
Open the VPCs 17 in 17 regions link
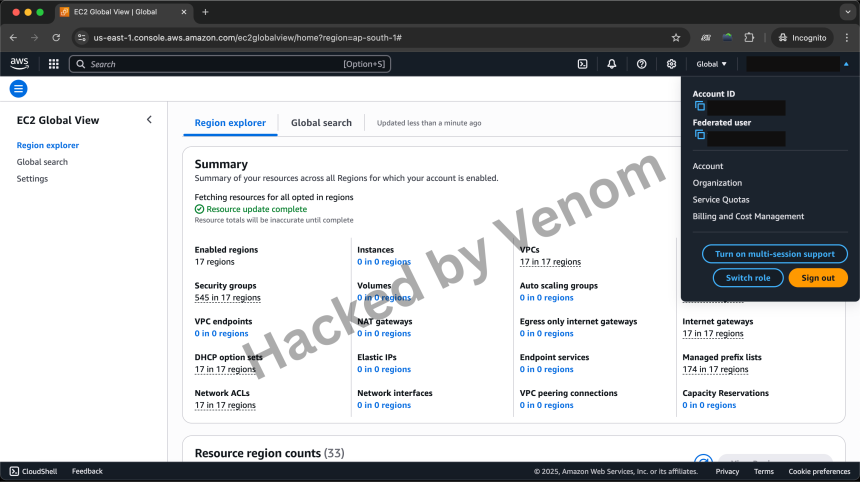[x=550, y=262]
